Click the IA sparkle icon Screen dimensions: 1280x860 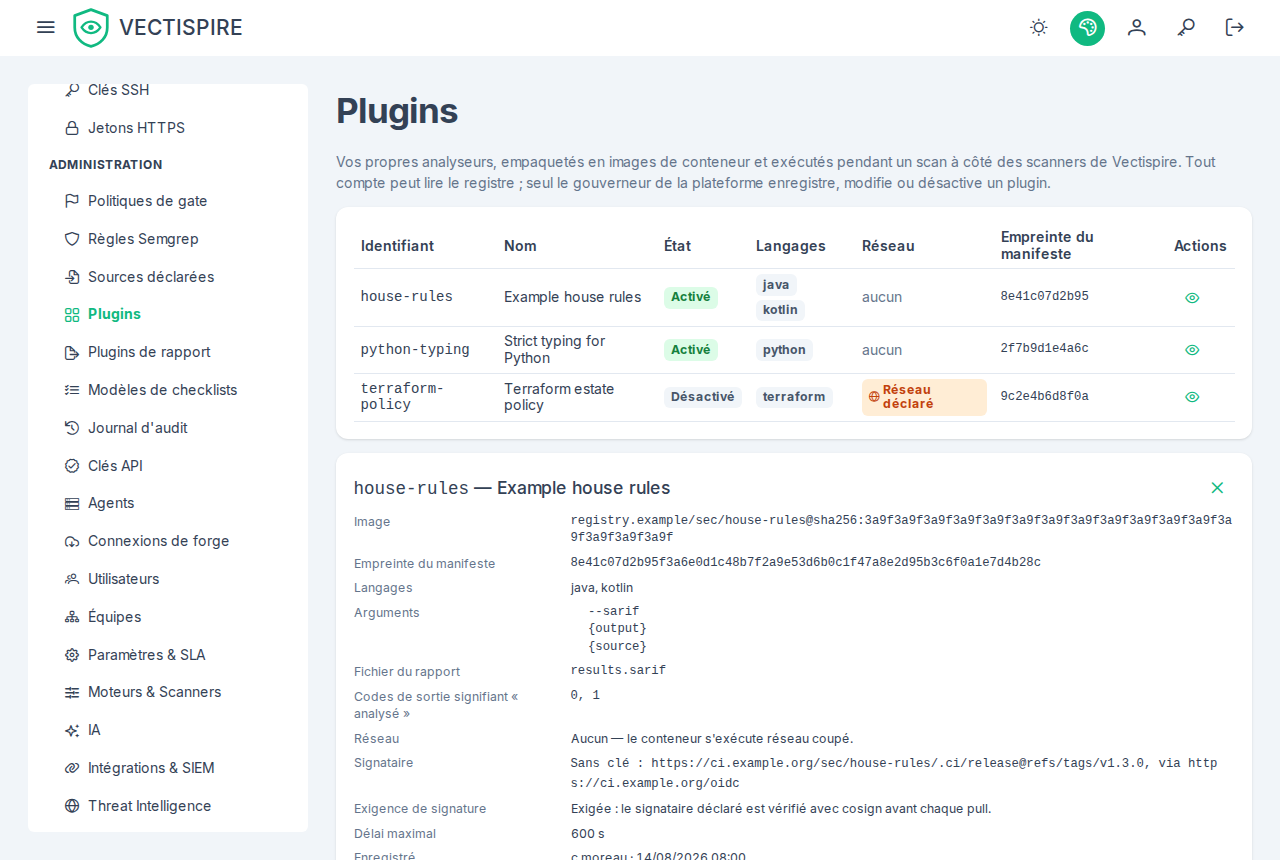tap(72, 730)
